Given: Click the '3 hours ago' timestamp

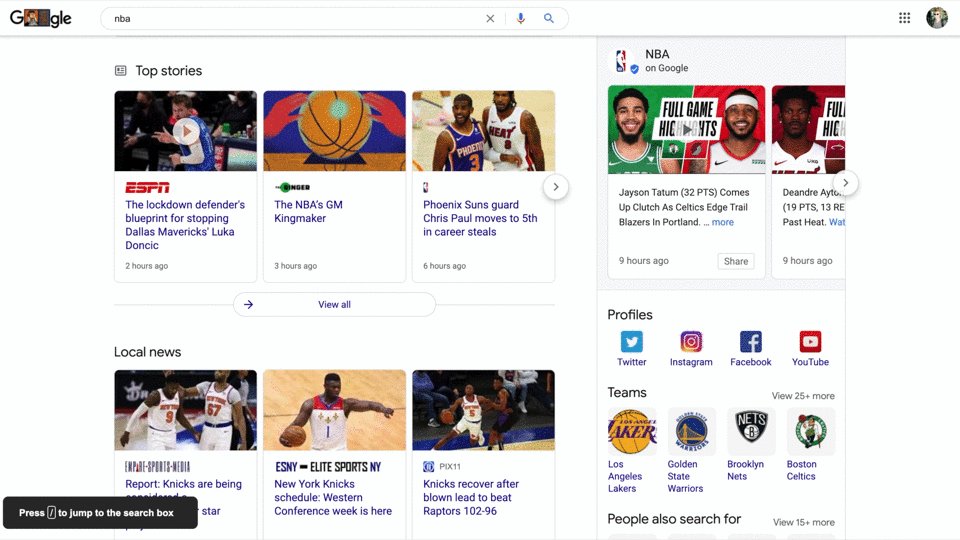Looking at the screenshot, I should [x=296, y=266].
